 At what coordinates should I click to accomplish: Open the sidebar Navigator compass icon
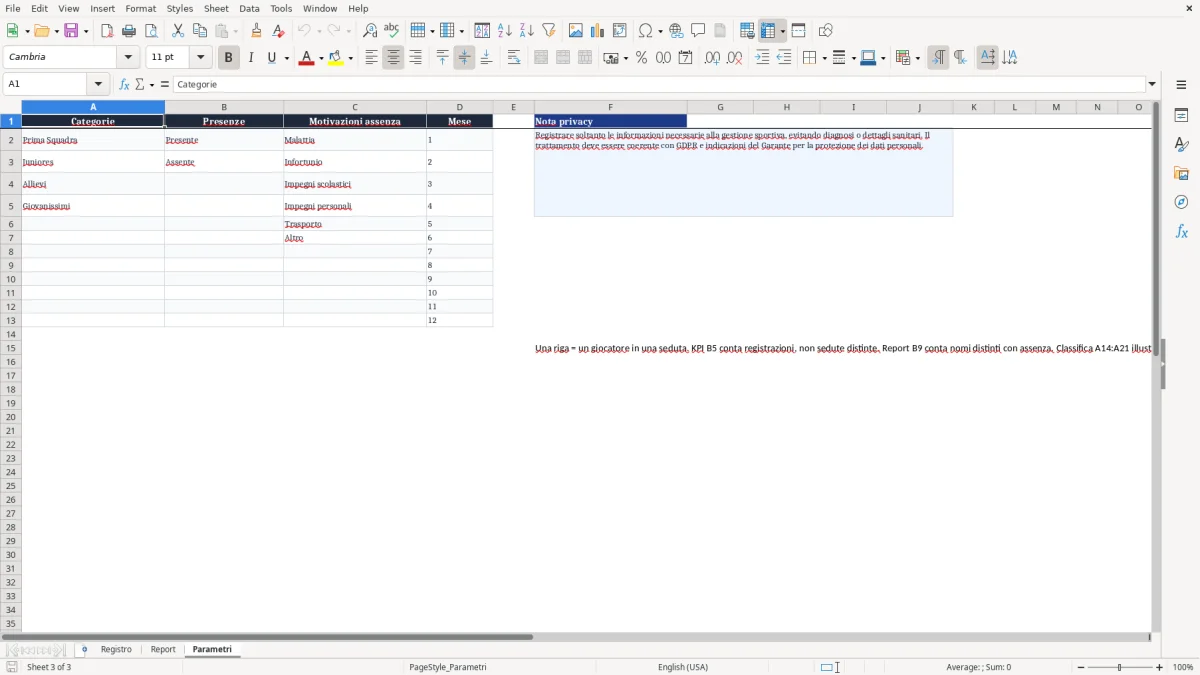click(1181, 203)
